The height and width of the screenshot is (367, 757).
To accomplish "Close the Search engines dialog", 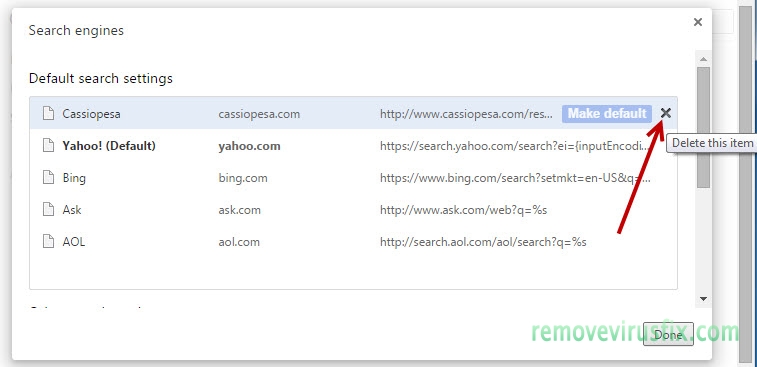I will pos(698,22).
